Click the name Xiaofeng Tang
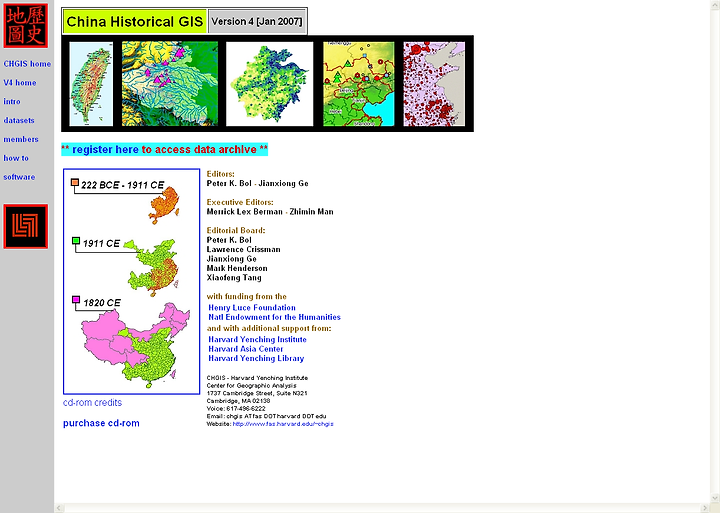This screenshot has width=720, height=513. pyautogui.click(x=234, y=278)
